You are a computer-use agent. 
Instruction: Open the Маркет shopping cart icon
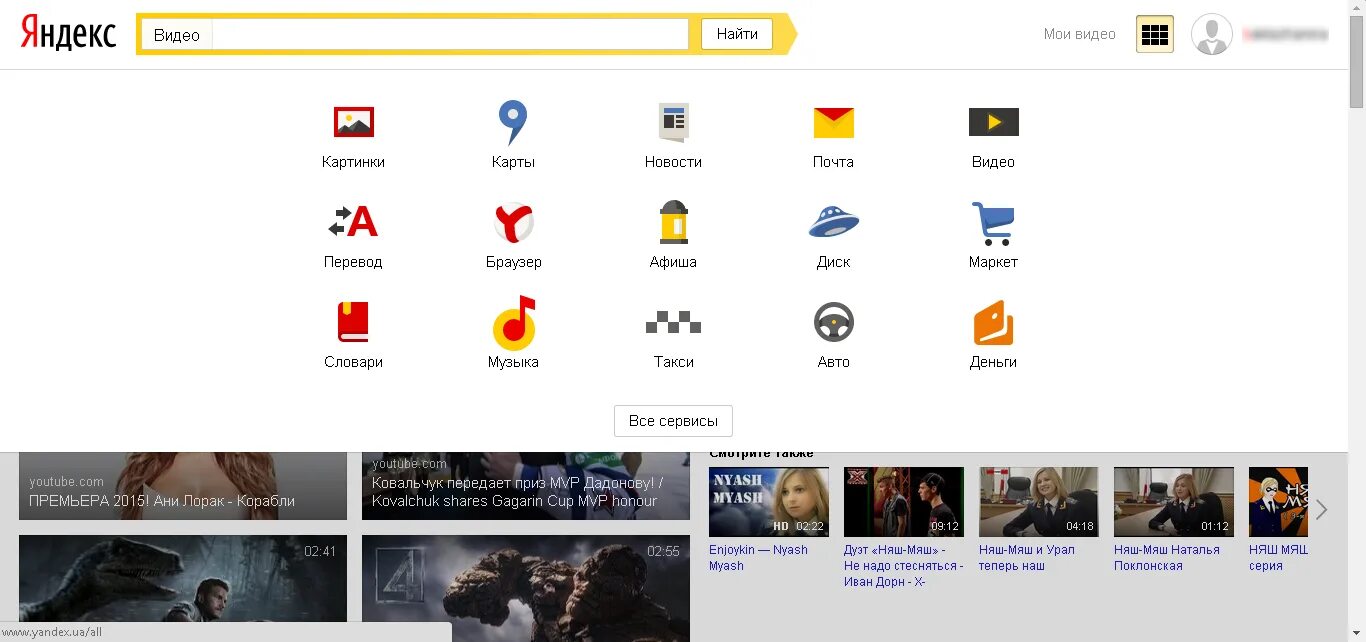pos(993,223)
